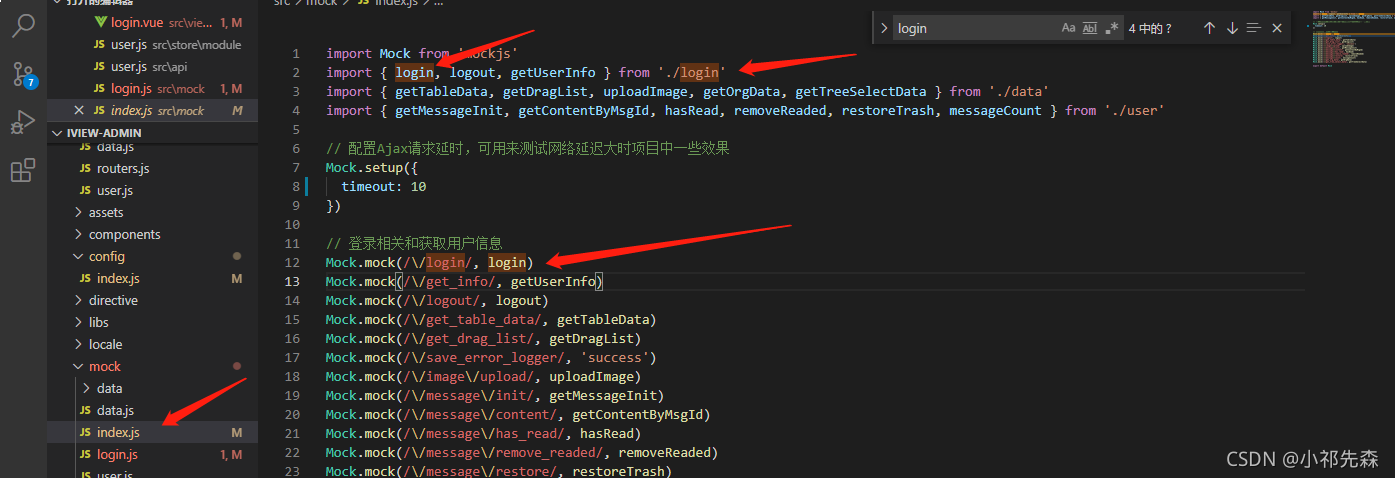The width and height of the screenshot is (1395, 478).
Task: Click logout handler on line 14
Action: tap(519, 300)
